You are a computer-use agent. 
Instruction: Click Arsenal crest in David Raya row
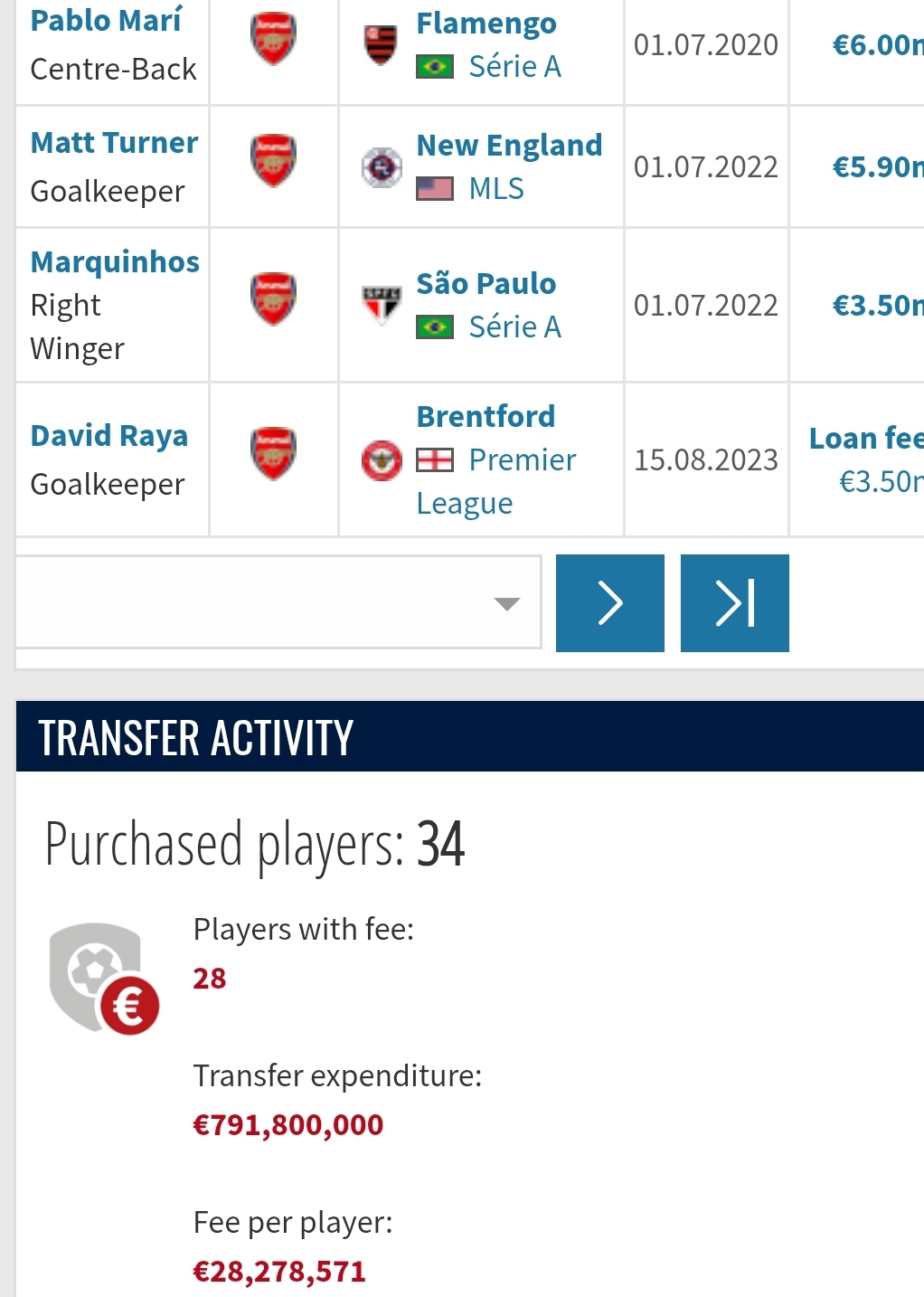pyautogui.click(x=273, y=453)
